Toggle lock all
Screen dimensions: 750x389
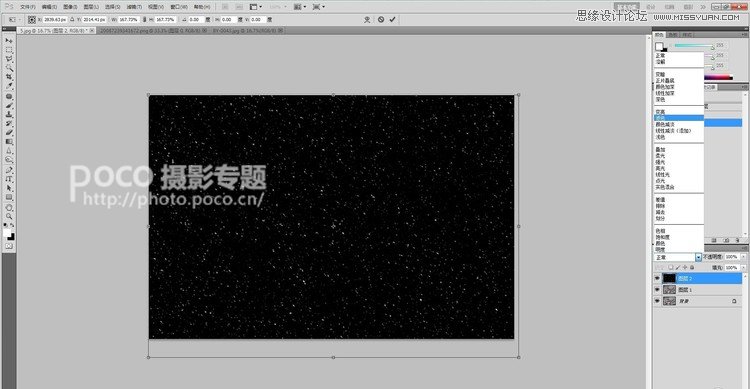pyautogui.click(x=692, y=267)
